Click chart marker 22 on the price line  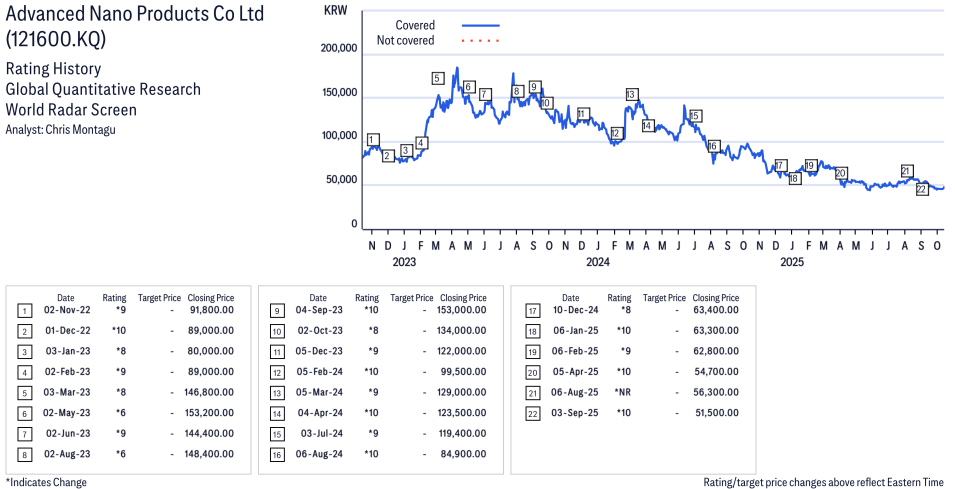pyautogui.click(x=922, y=189)
